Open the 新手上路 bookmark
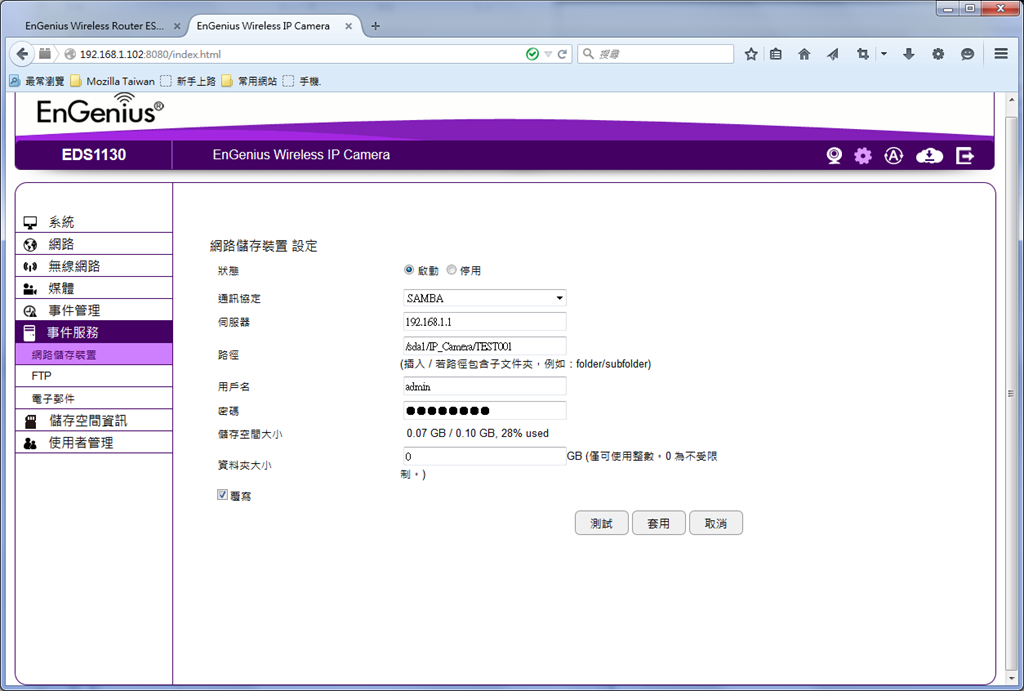The height and width of the screenshot is (691, 1024). [188, 81]
